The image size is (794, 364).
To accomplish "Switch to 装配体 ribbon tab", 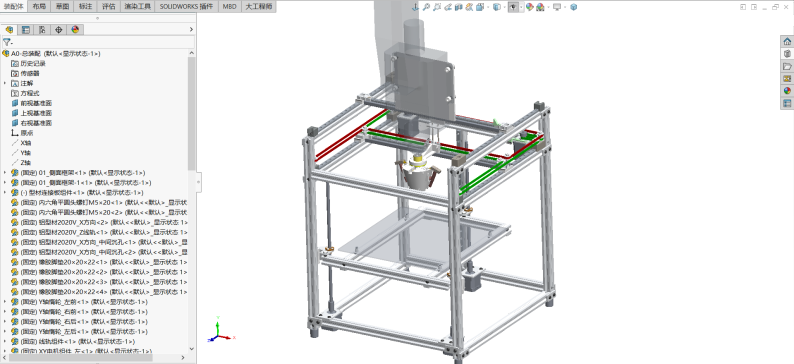I will coord(13,7).
